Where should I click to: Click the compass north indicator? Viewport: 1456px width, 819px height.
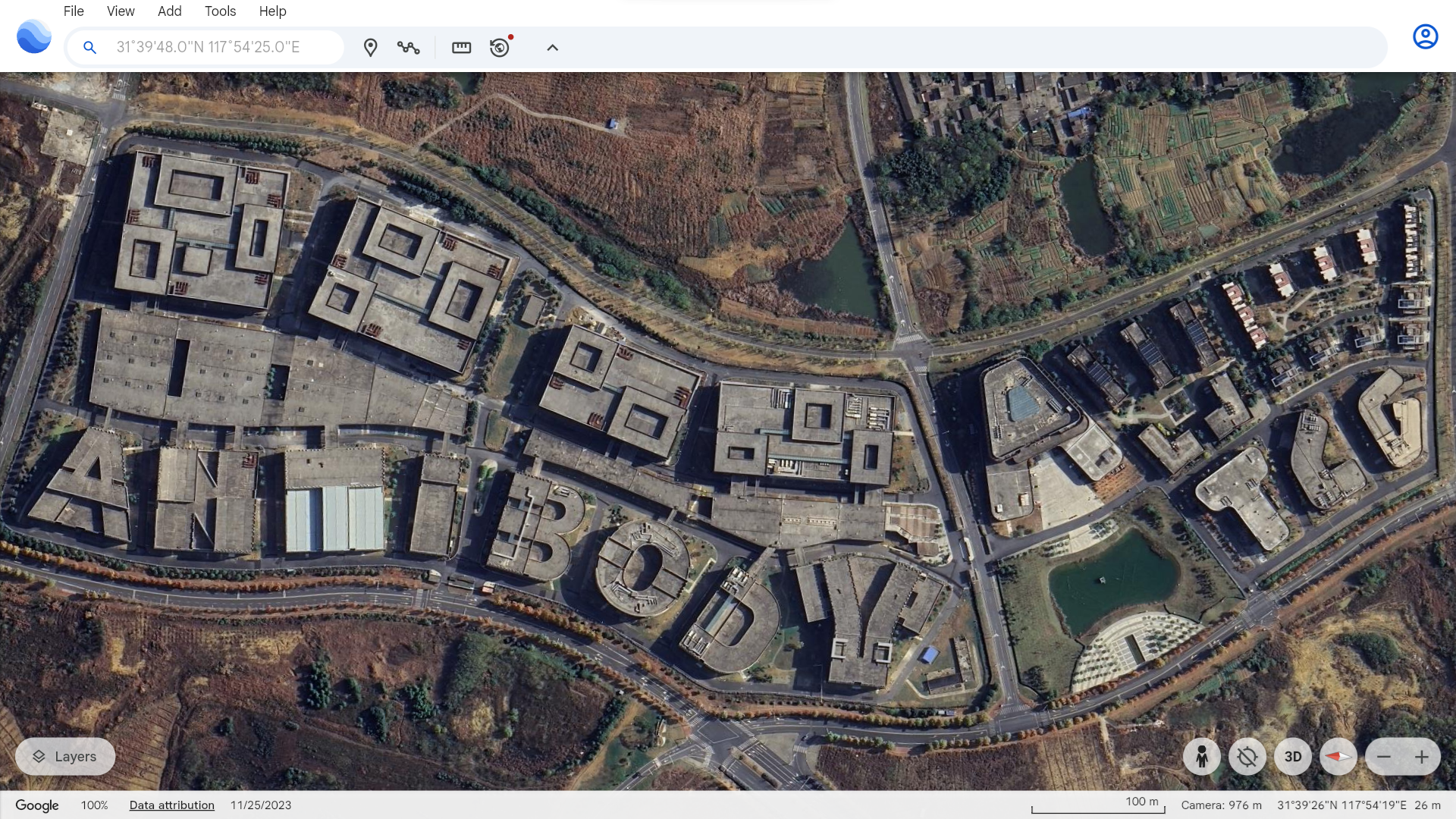coord(1338,757)
